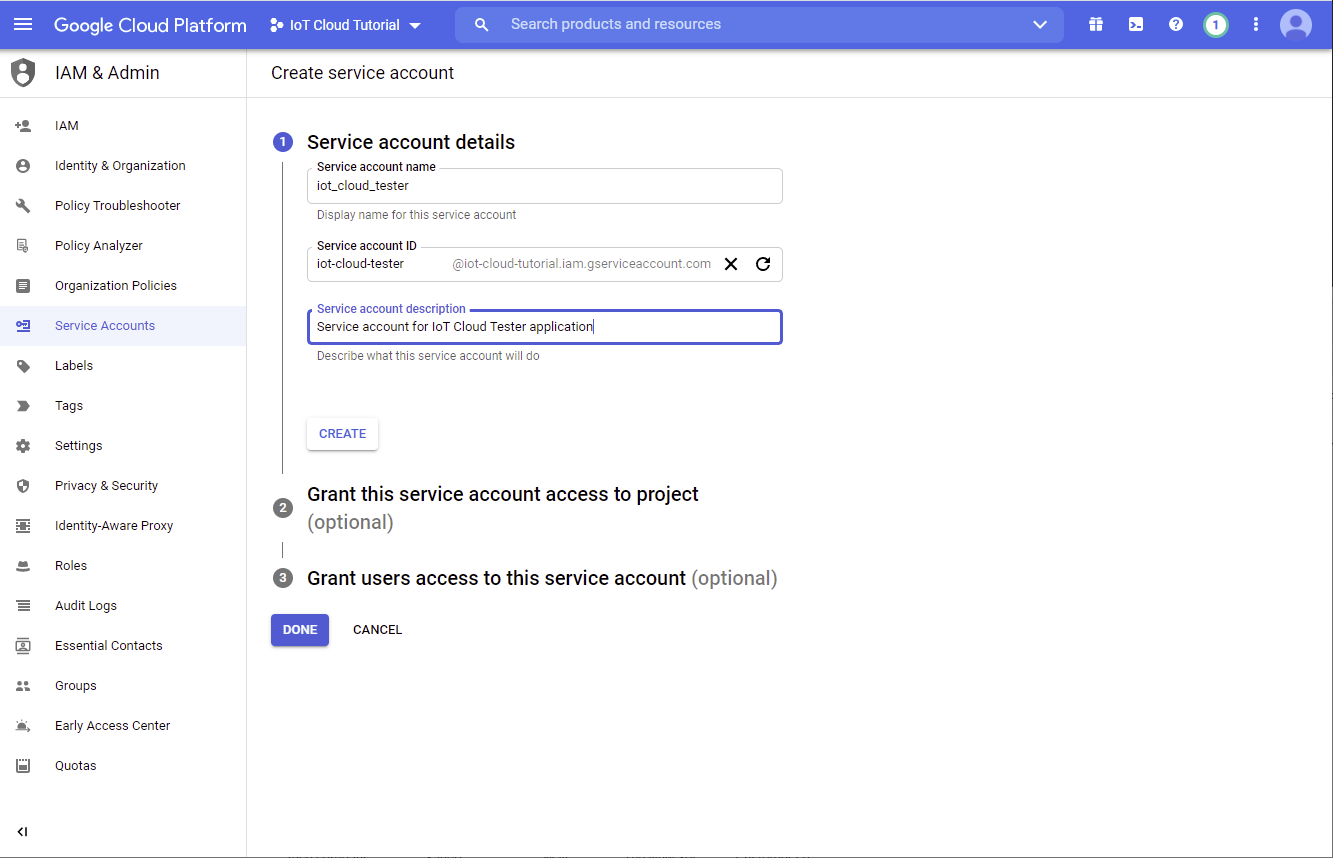This screenshot has width=1333, height=858.
Task: Click the search magnifier icon
Action: pos(482,24)
